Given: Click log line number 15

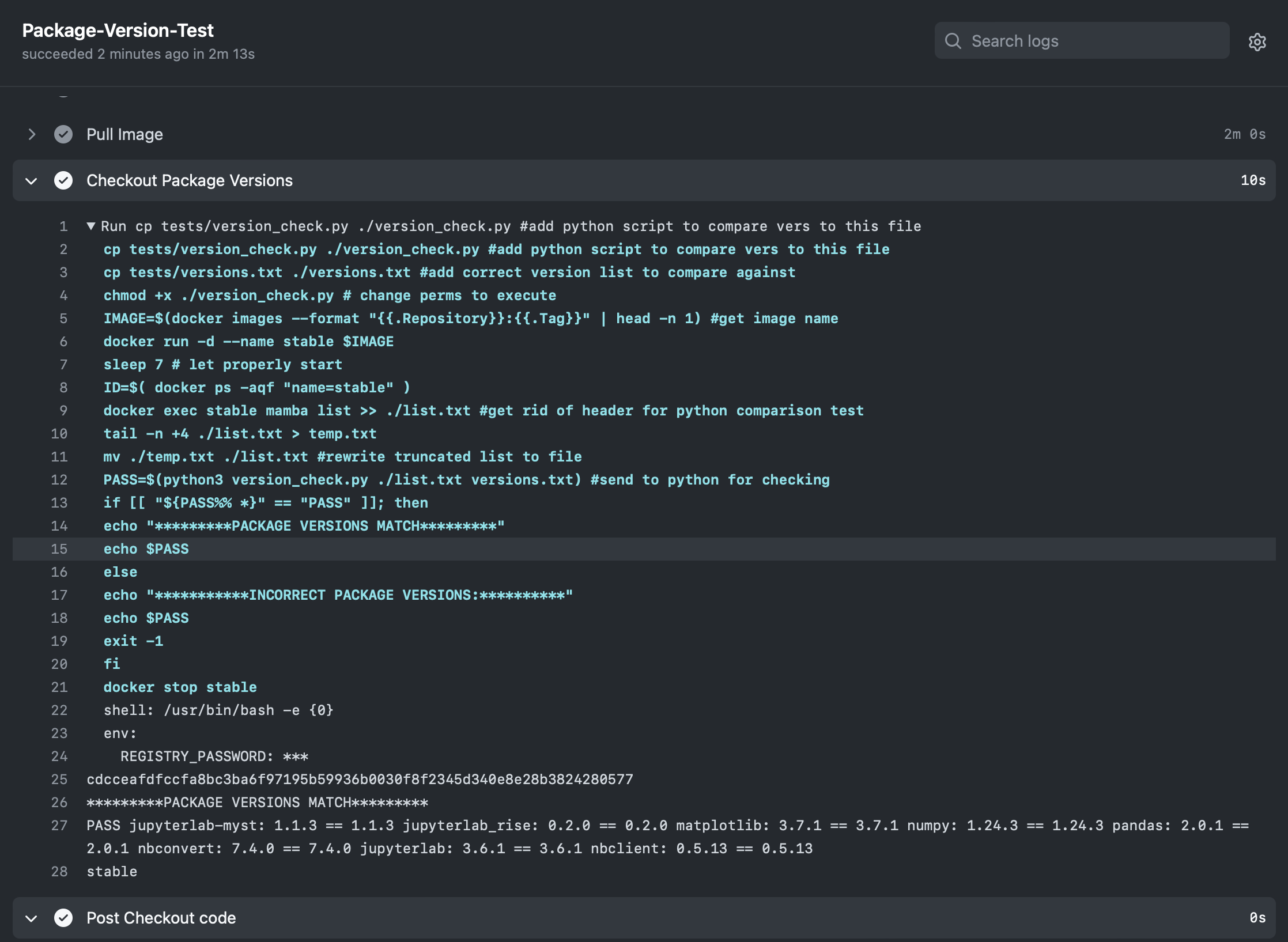Looking at the screenshot, I should point(59,549).
